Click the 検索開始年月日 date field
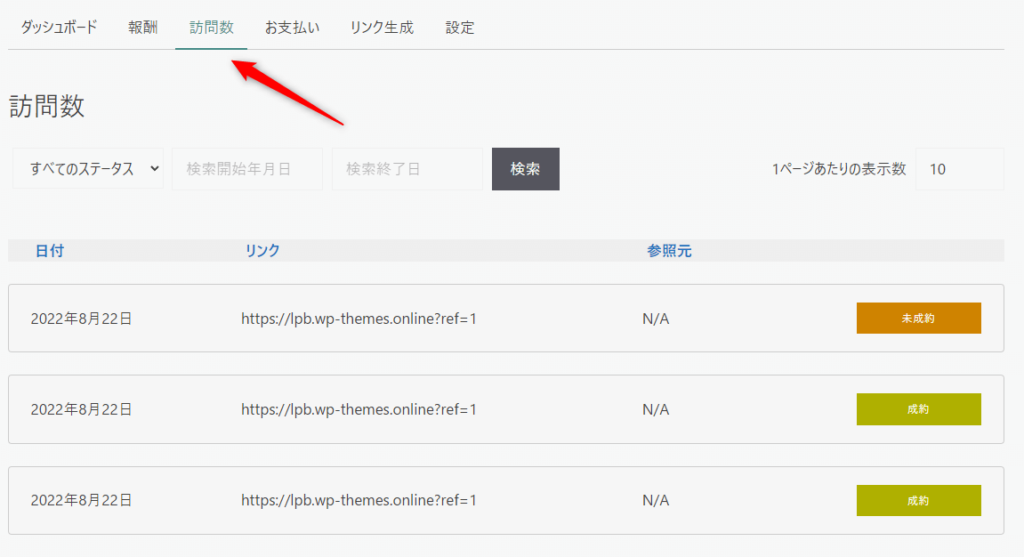The height and width of the screenshot is (557, 1024). (247, 169)
